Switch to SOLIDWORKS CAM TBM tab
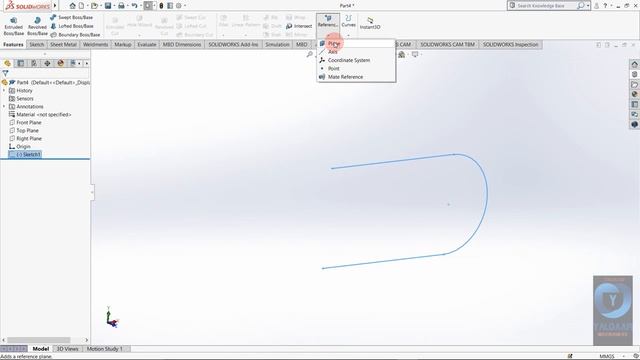The image size is (640, 360). (447, 44)
